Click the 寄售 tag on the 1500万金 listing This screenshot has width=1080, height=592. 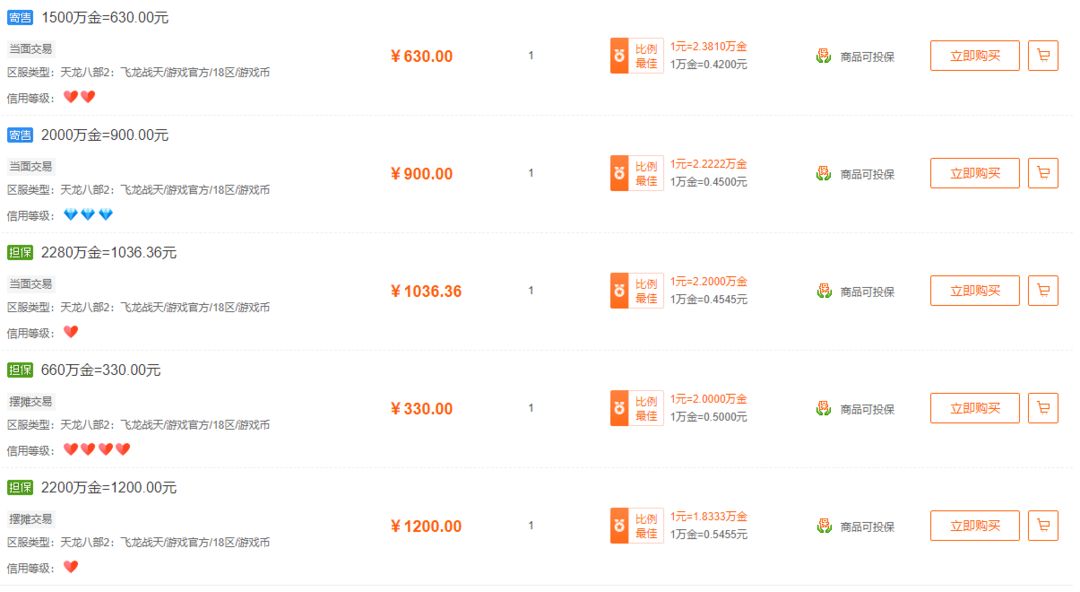20,18
